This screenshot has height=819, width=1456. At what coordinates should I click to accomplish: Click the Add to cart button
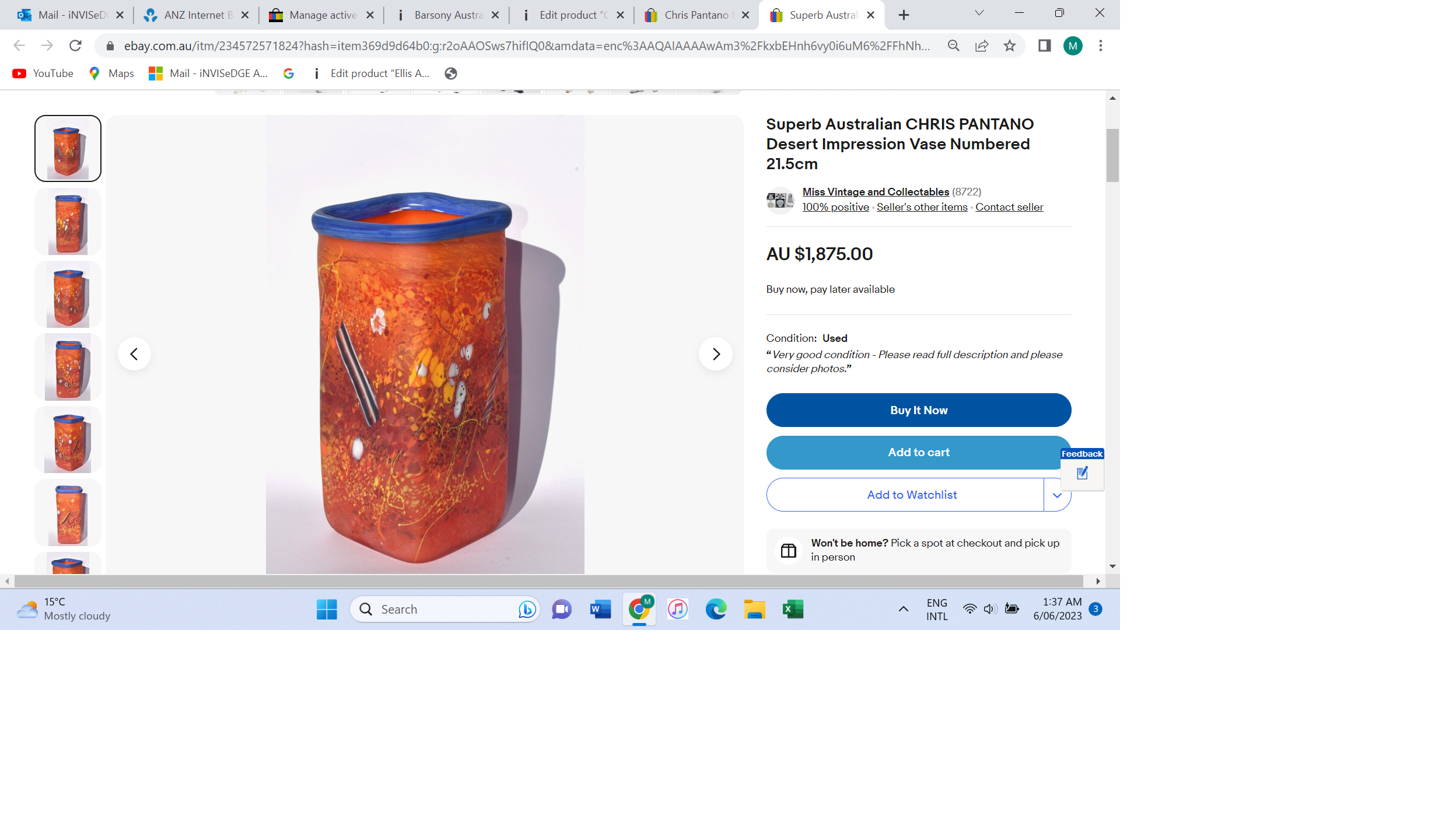(918, 453)
